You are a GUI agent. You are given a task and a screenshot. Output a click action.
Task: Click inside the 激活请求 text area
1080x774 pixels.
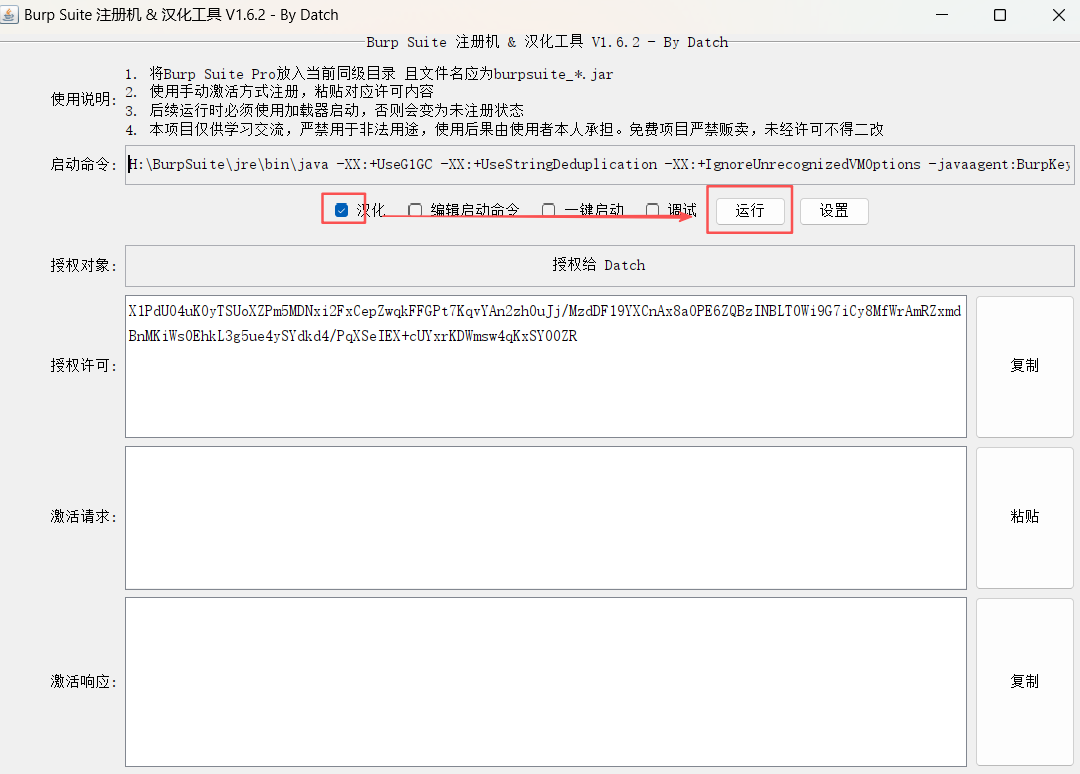pyautogui.click(x=546, y=518)
